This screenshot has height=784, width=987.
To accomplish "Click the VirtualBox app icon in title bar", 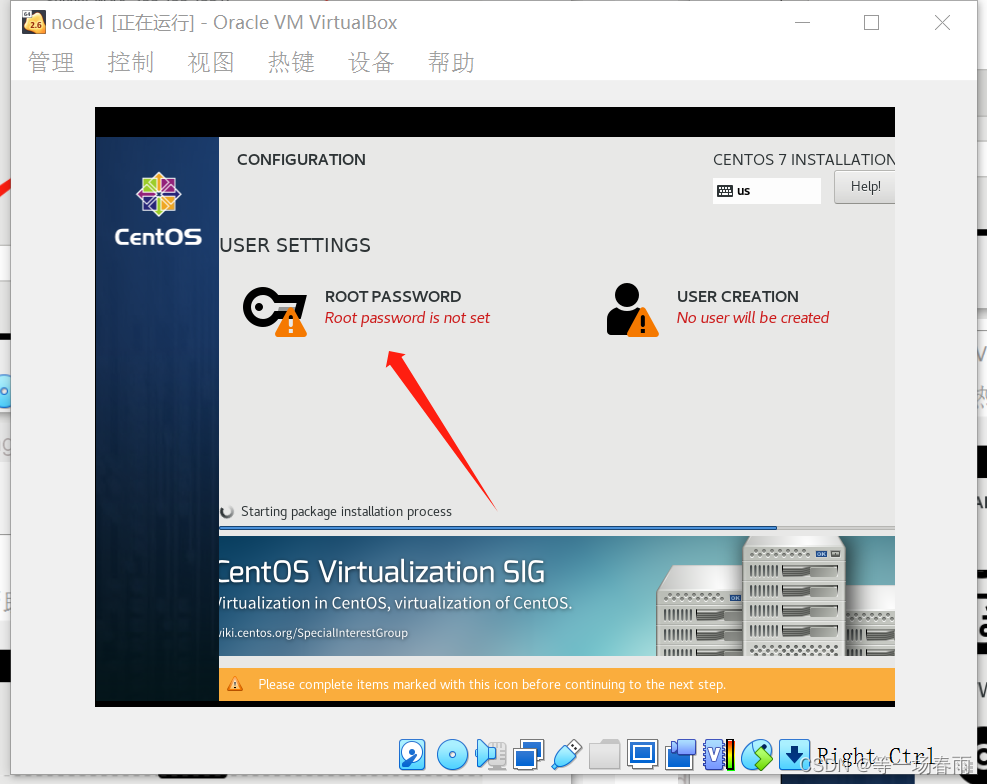I will tap(34, 23).
